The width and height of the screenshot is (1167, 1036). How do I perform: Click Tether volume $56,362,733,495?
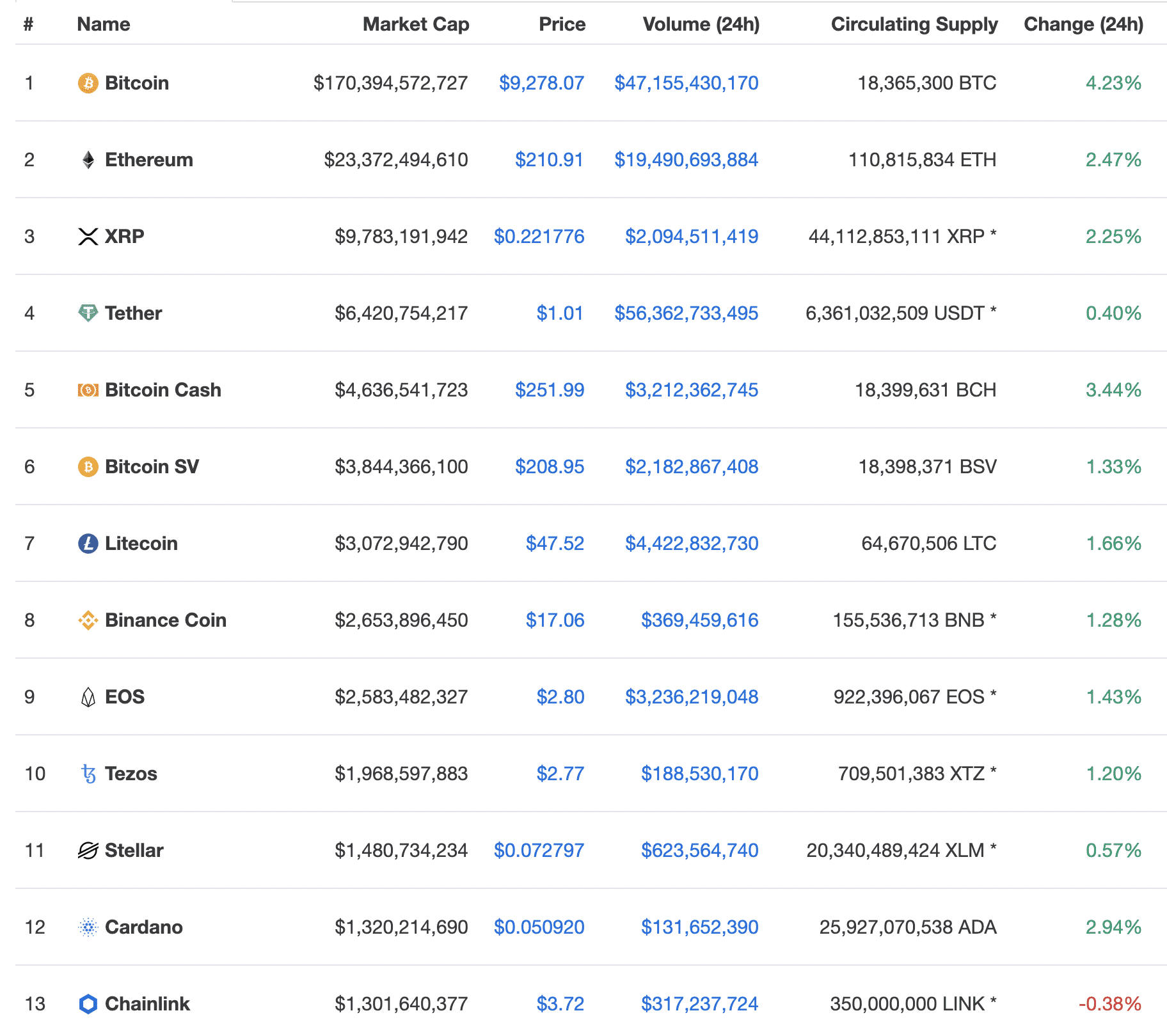pyautogui.click(x=687, y=313)
